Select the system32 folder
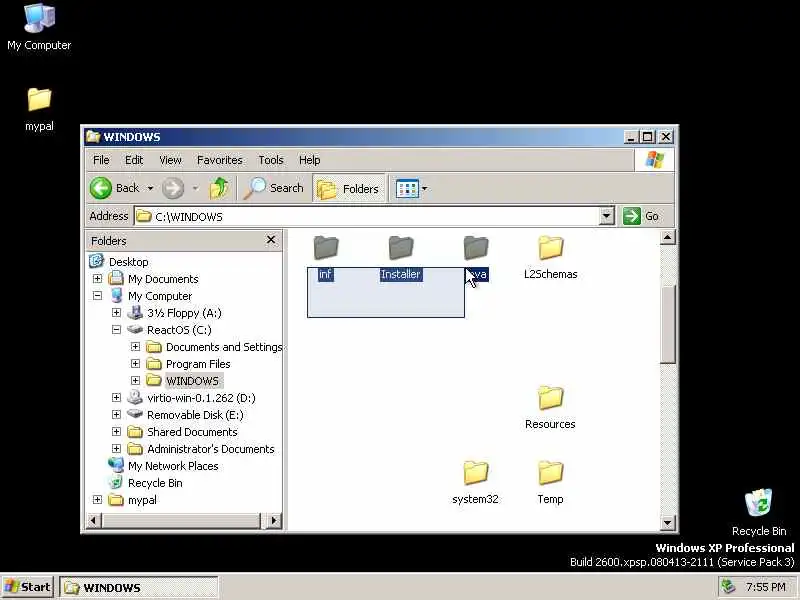Image resolution: width=800 pixels, height=600 pixels. click(476, 483)
